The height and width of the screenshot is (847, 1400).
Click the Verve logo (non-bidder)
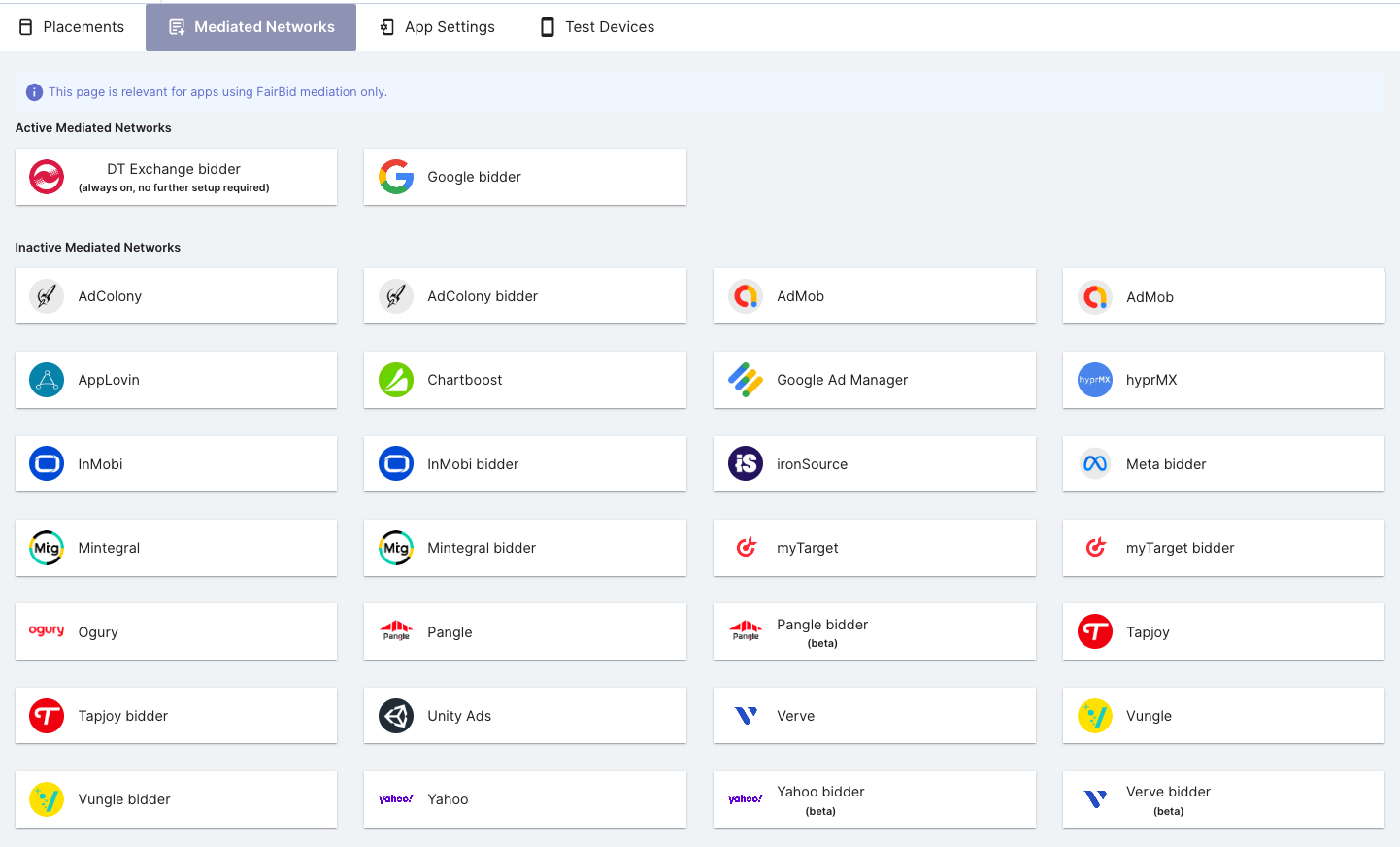746,716
